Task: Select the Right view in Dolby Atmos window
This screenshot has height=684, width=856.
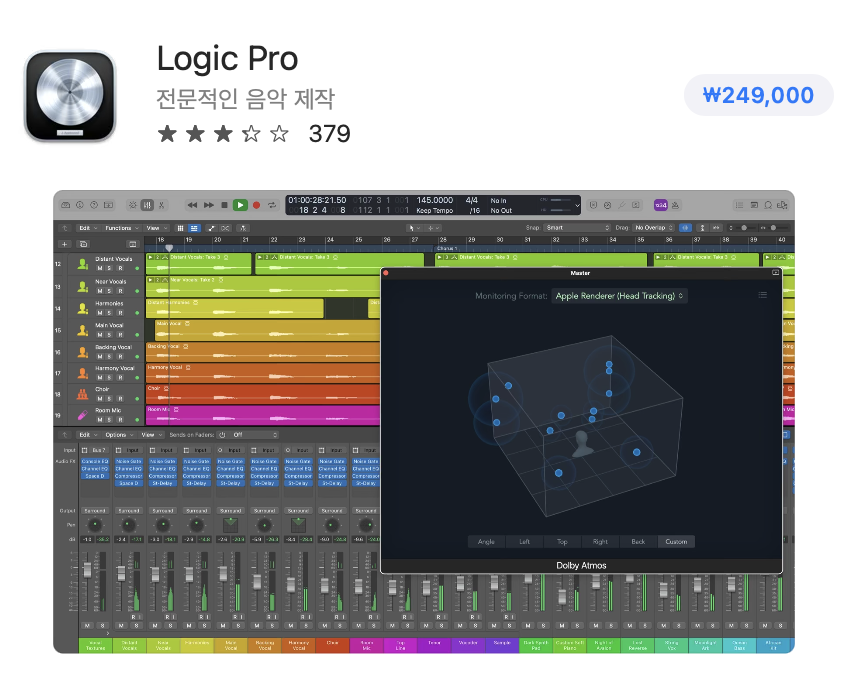Action: [x=601, y=542]
